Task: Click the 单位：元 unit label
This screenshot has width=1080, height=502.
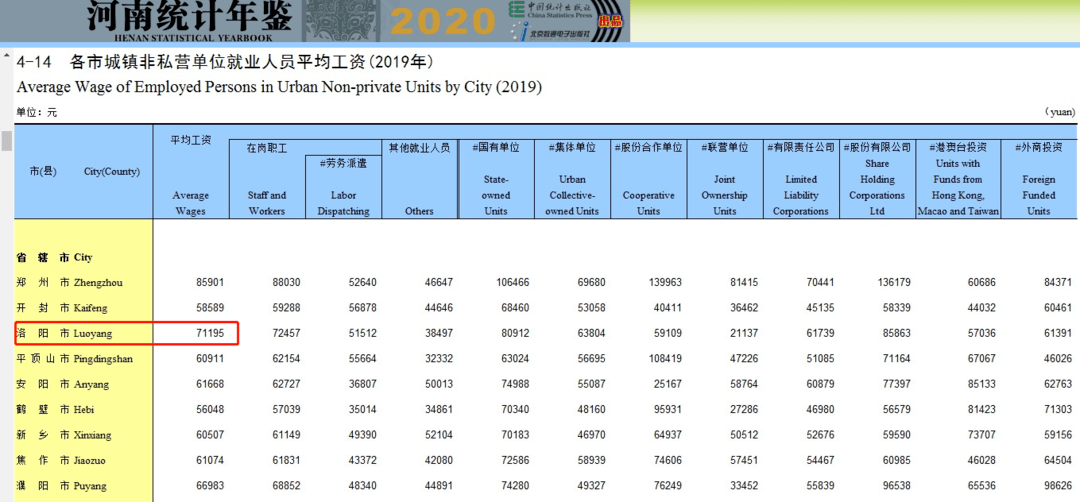Action: pos(37,112)
